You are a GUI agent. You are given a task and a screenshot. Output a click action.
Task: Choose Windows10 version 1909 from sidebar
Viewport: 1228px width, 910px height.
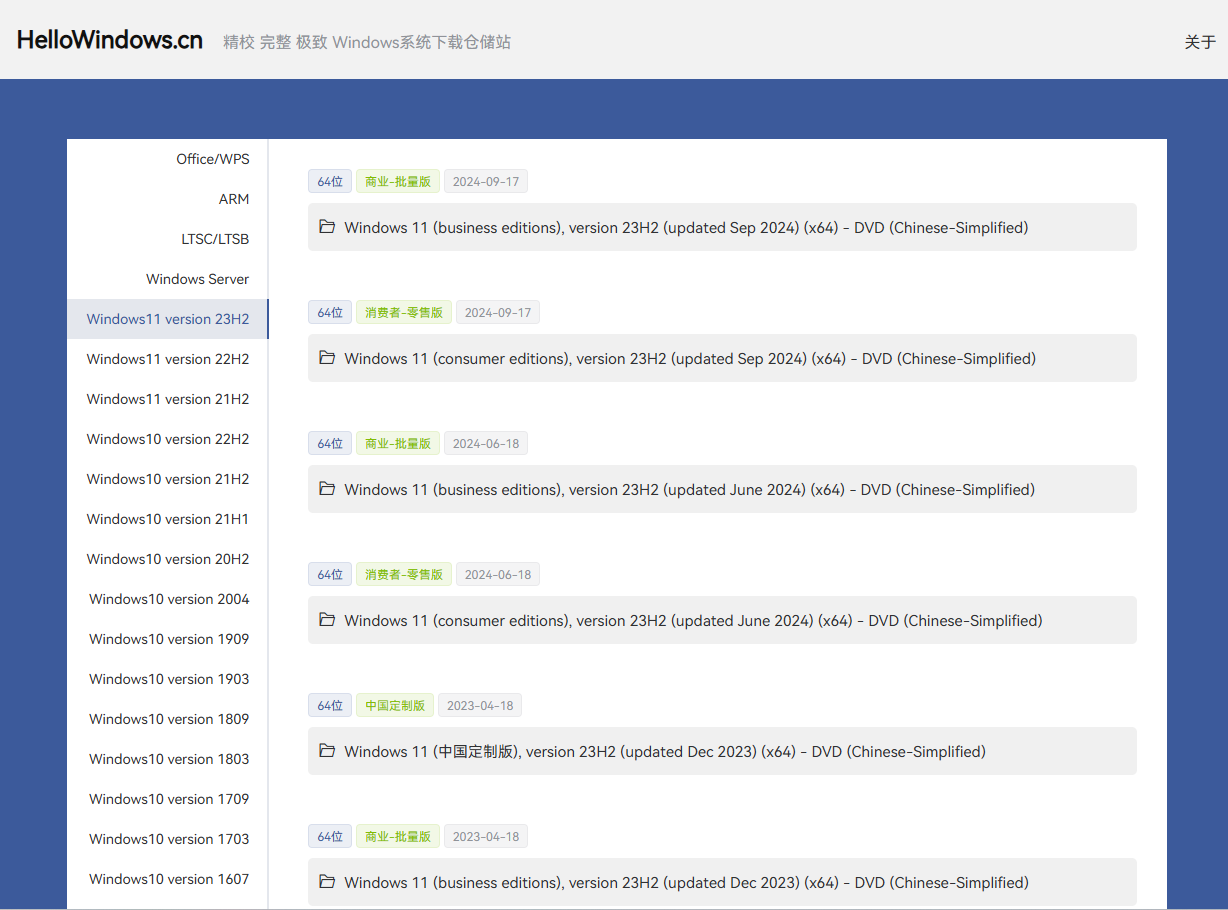(x=169, y=639)
